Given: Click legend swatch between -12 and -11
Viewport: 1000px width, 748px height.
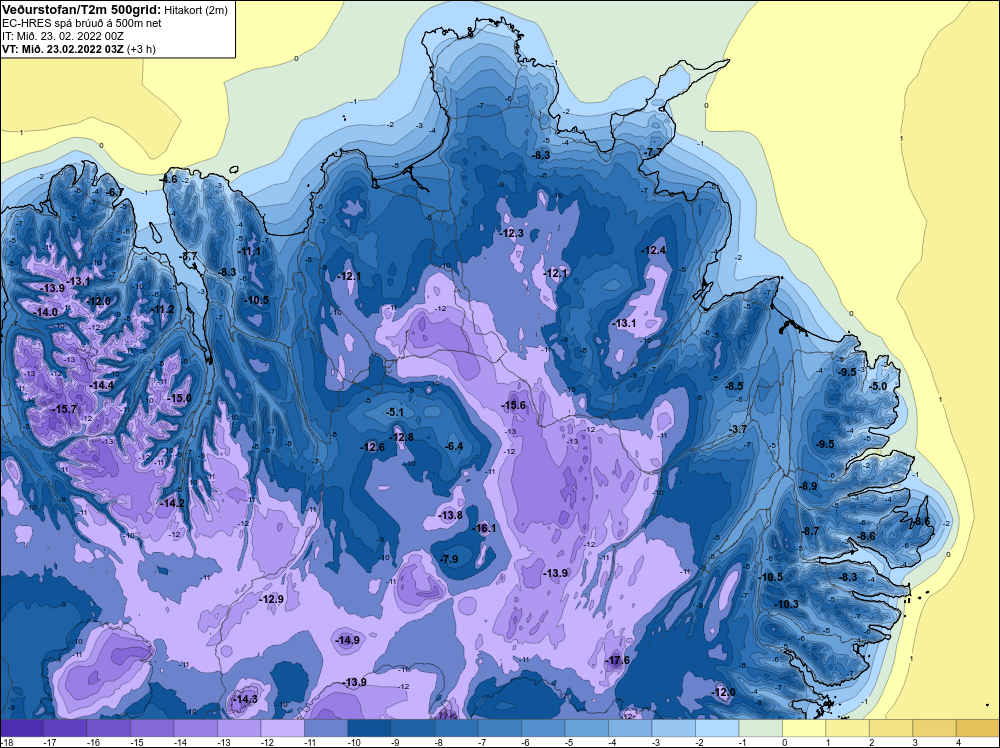Looking at the screenshot, I should [x=283, y=728].
